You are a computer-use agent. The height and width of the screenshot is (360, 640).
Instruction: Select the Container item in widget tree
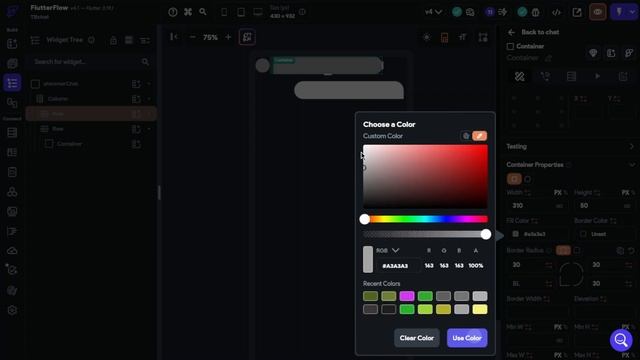coord(69,144)
